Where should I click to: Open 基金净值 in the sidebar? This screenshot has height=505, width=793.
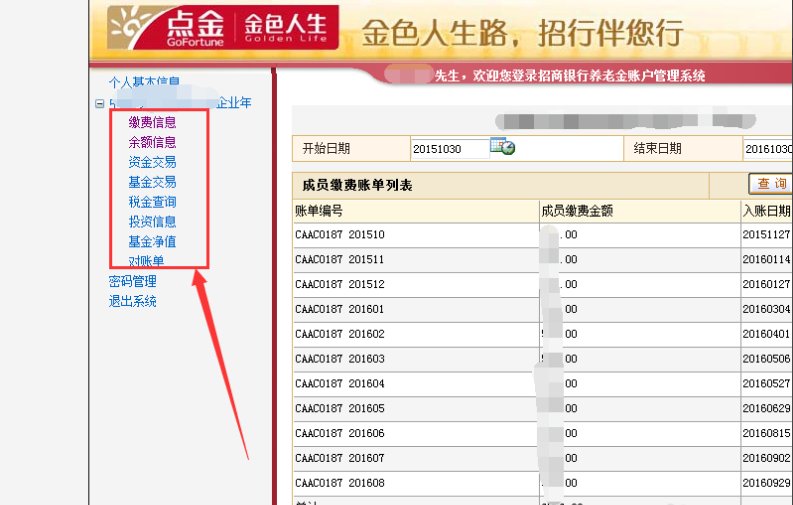point(152,241)
